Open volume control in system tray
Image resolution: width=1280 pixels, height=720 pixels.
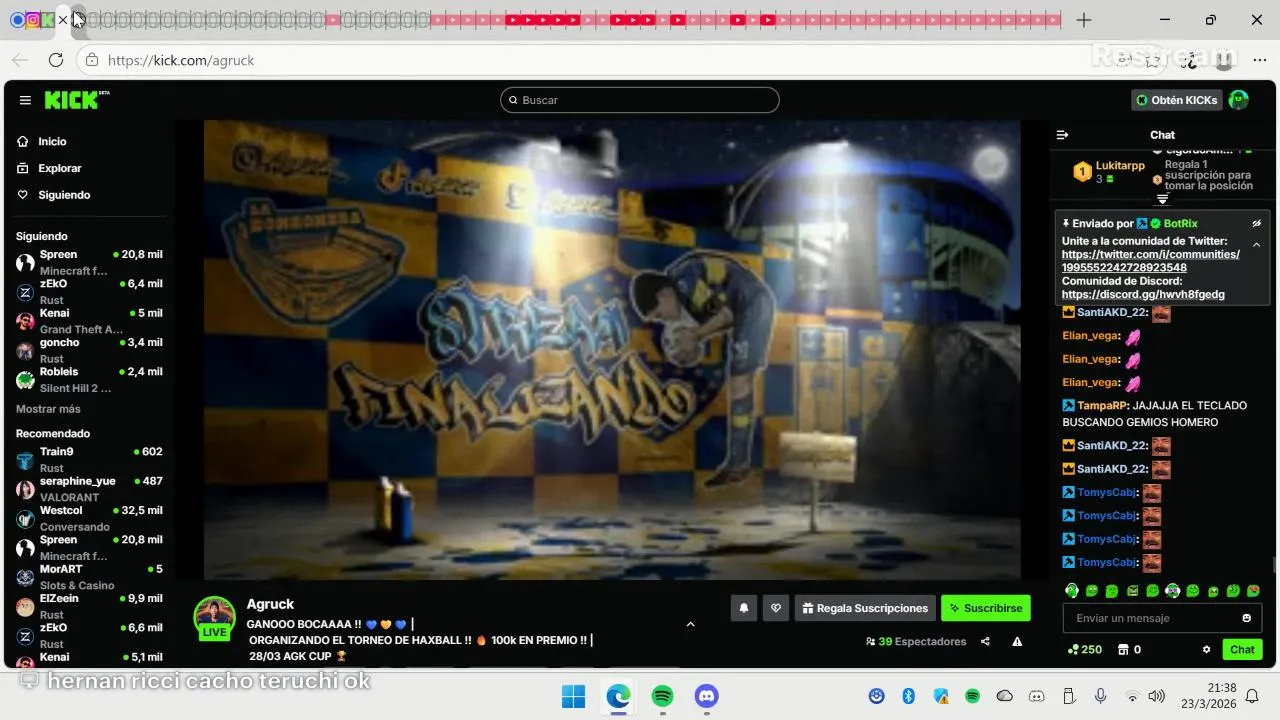1156,696
